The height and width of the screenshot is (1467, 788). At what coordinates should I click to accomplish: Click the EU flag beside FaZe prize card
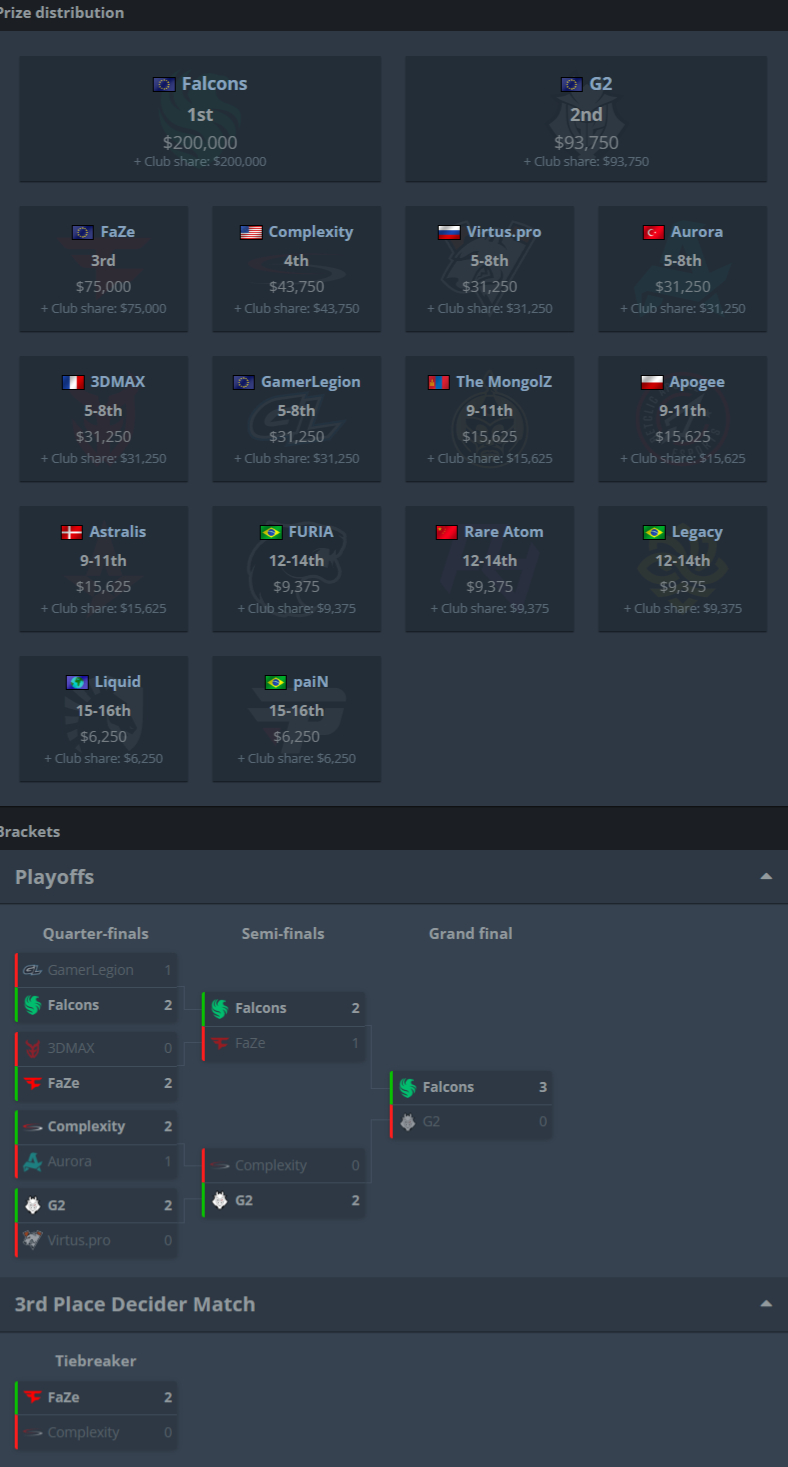tap(83, 232)
